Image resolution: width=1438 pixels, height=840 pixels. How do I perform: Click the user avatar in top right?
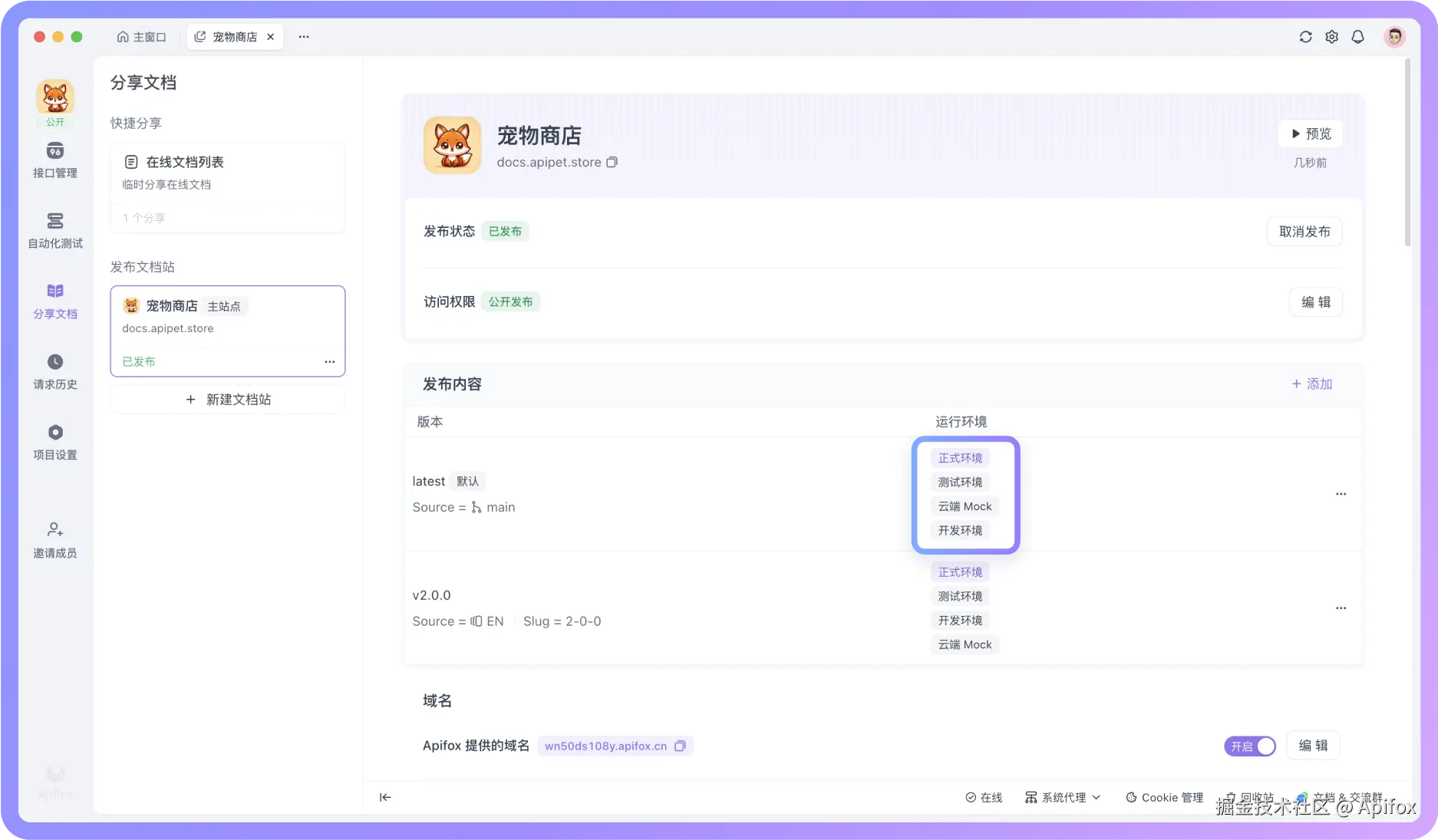[1394, 37]
